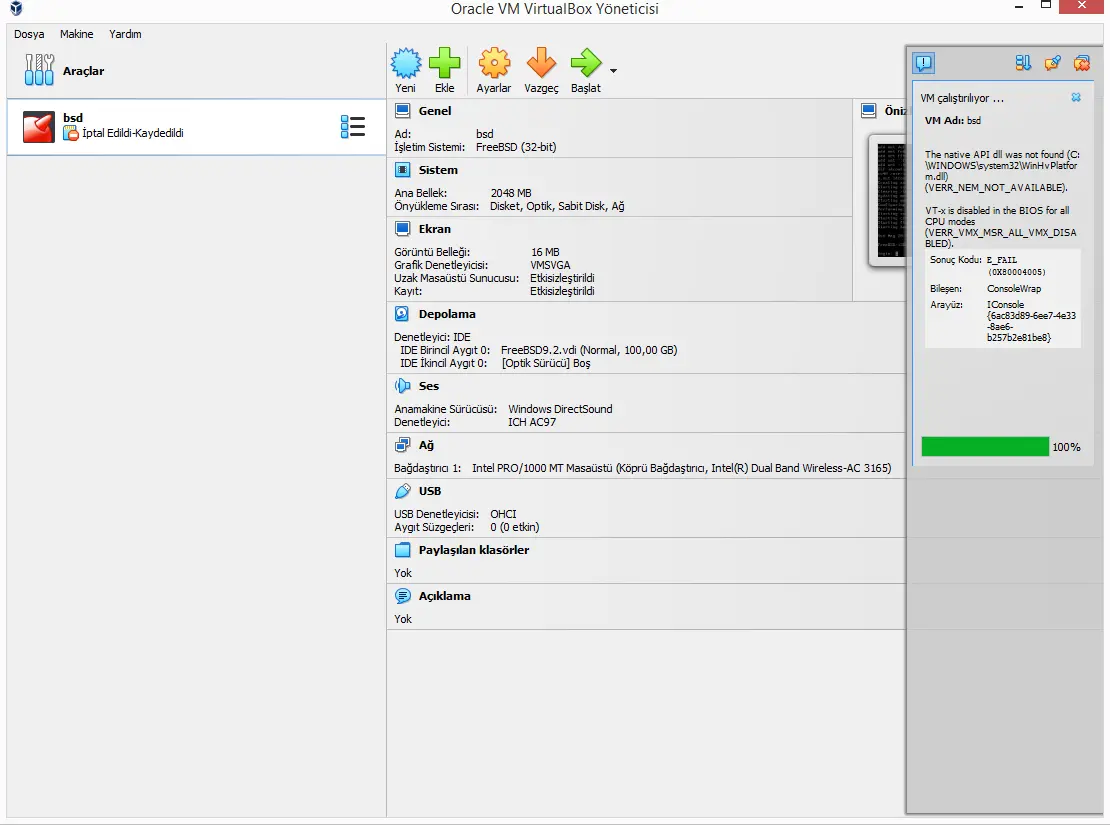Viewport: 1110px width, 825px height.
Task: Click the VirtualBox cube icon in the title bar
Action: [x=16, y=8]
